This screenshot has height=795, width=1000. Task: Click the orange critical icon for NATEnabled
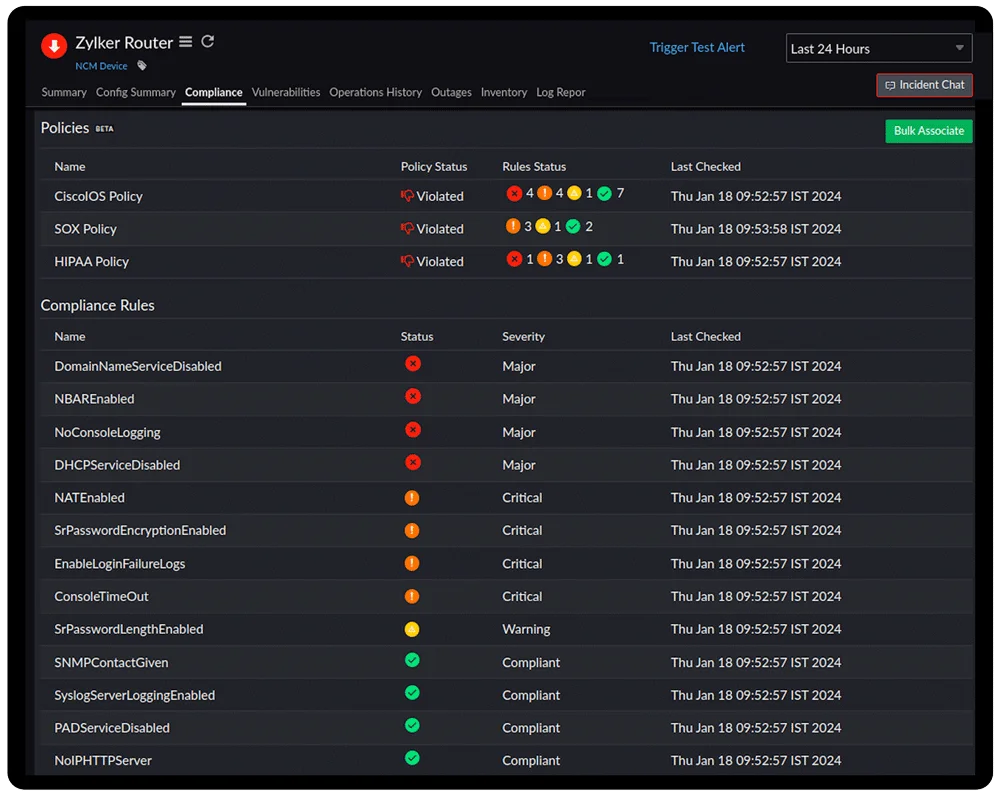(x=412, y=497)
